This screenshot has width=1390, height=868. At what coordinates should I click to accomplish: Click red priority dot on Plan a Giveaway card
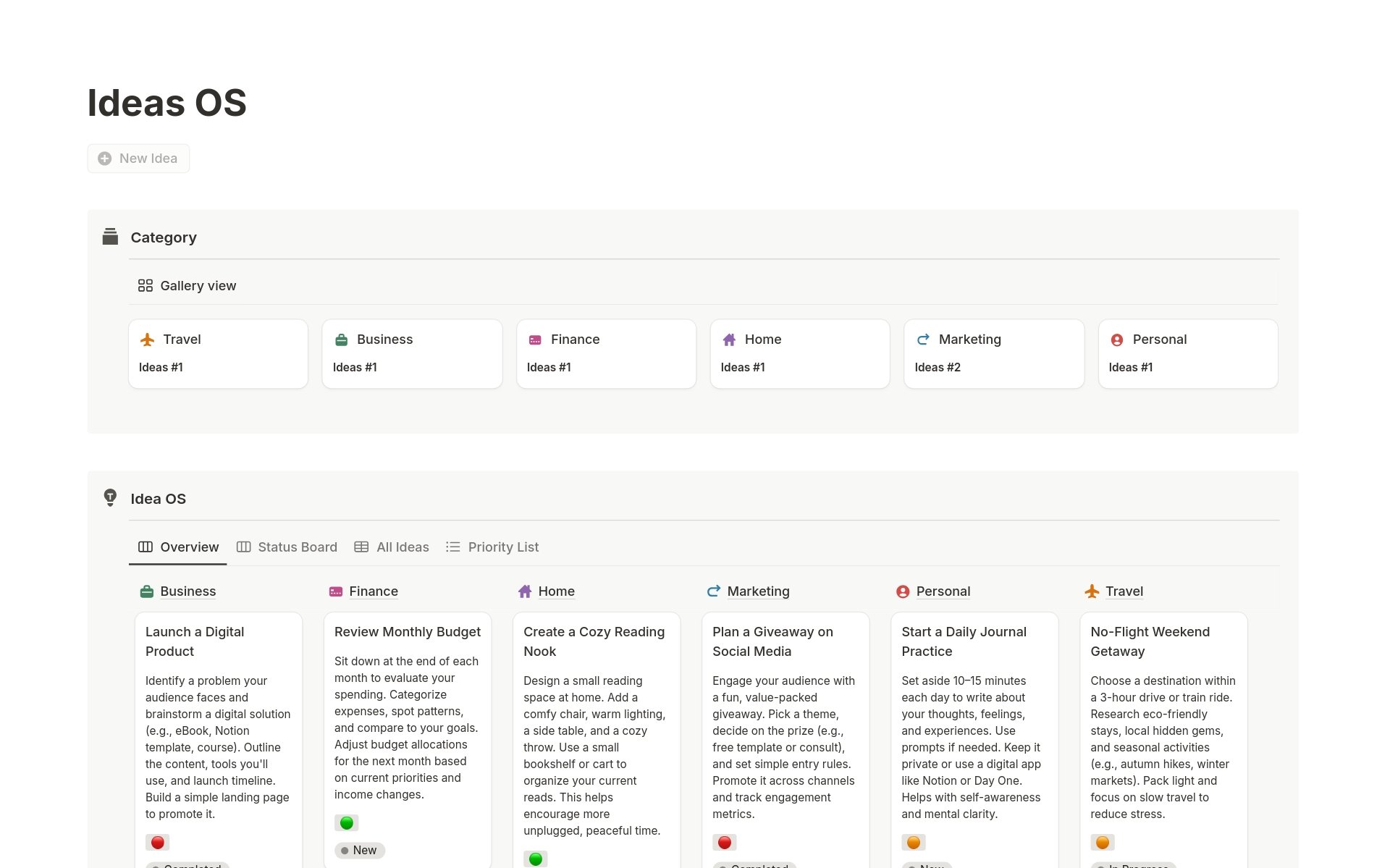point(725,842)
